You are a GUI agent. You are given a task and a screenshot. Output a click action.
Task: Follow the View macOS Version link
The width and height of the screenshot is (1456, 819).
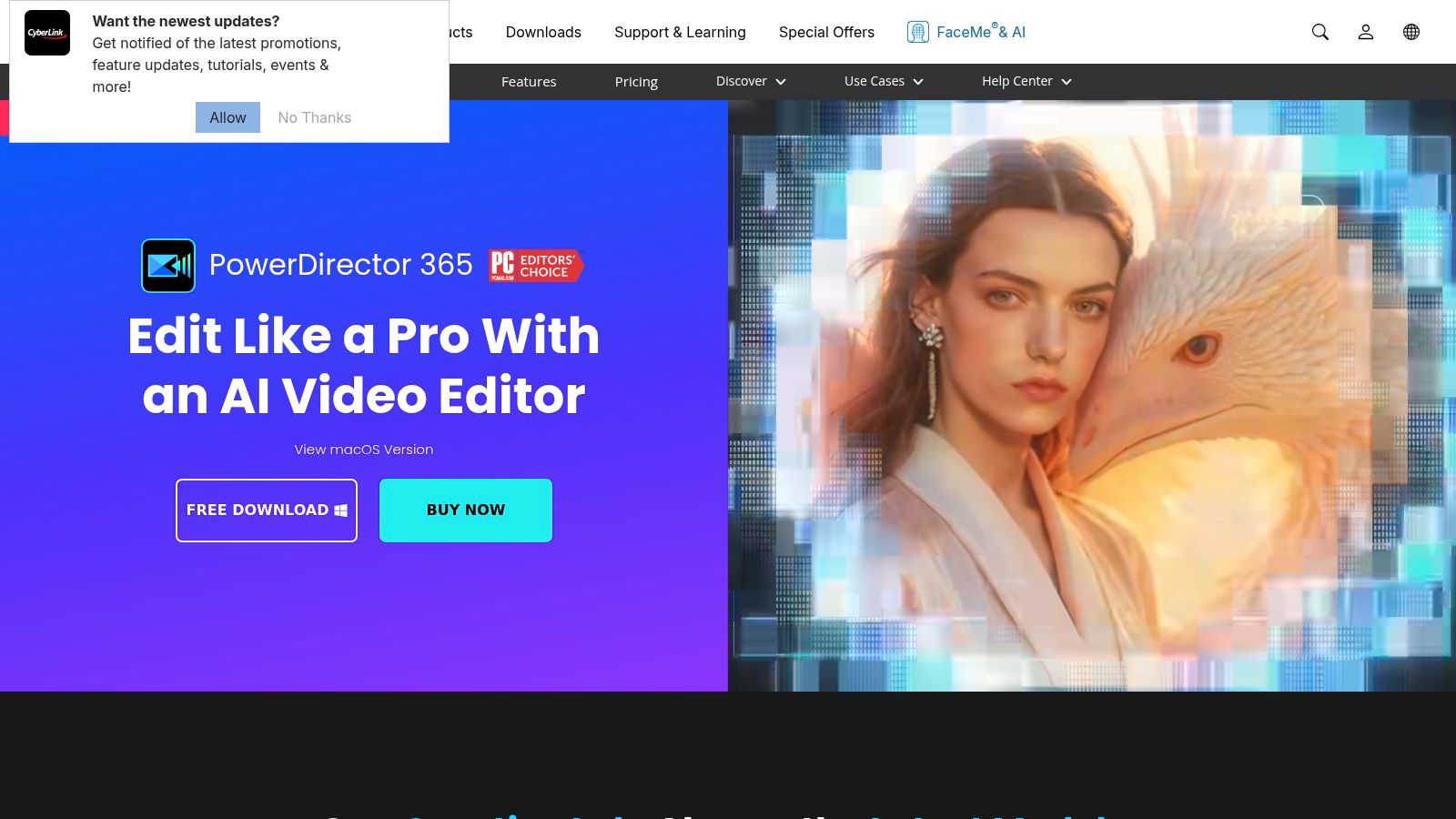[364, 450]
